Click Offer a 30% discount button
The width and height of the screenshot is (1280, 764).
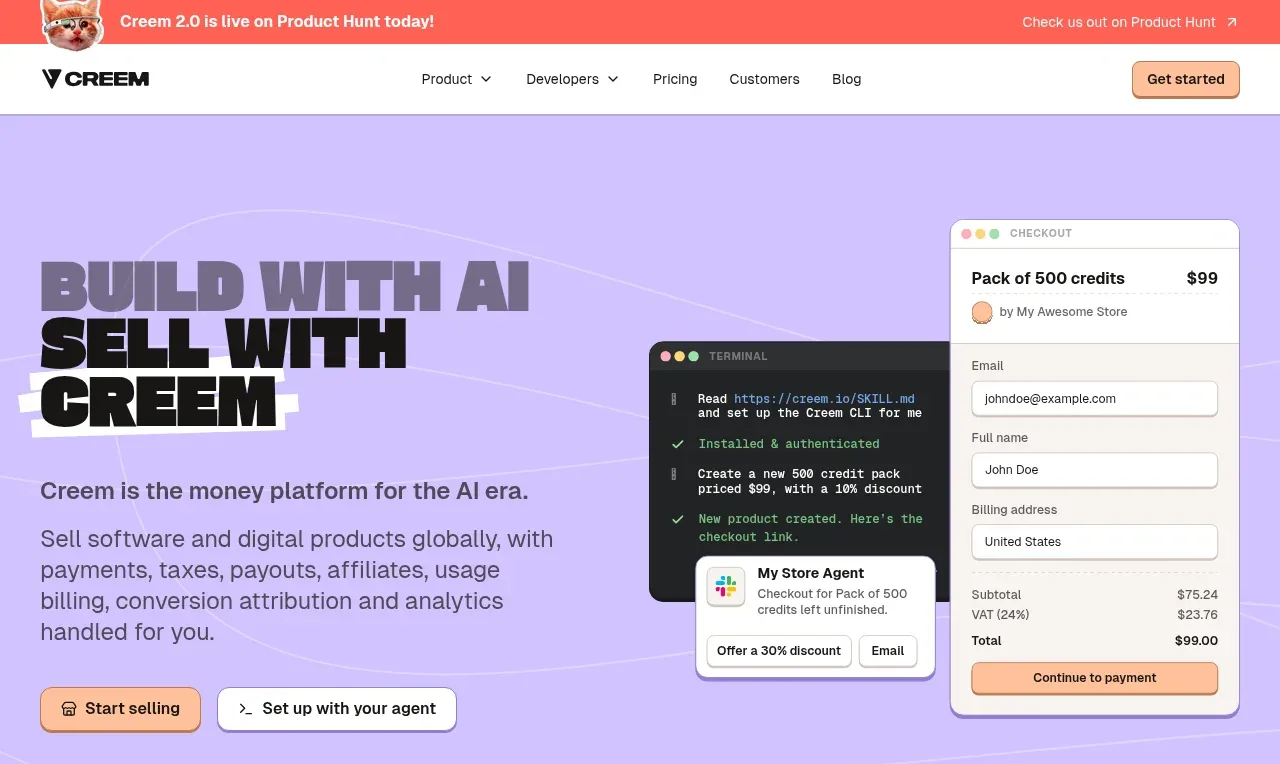(x=779, y=651)
